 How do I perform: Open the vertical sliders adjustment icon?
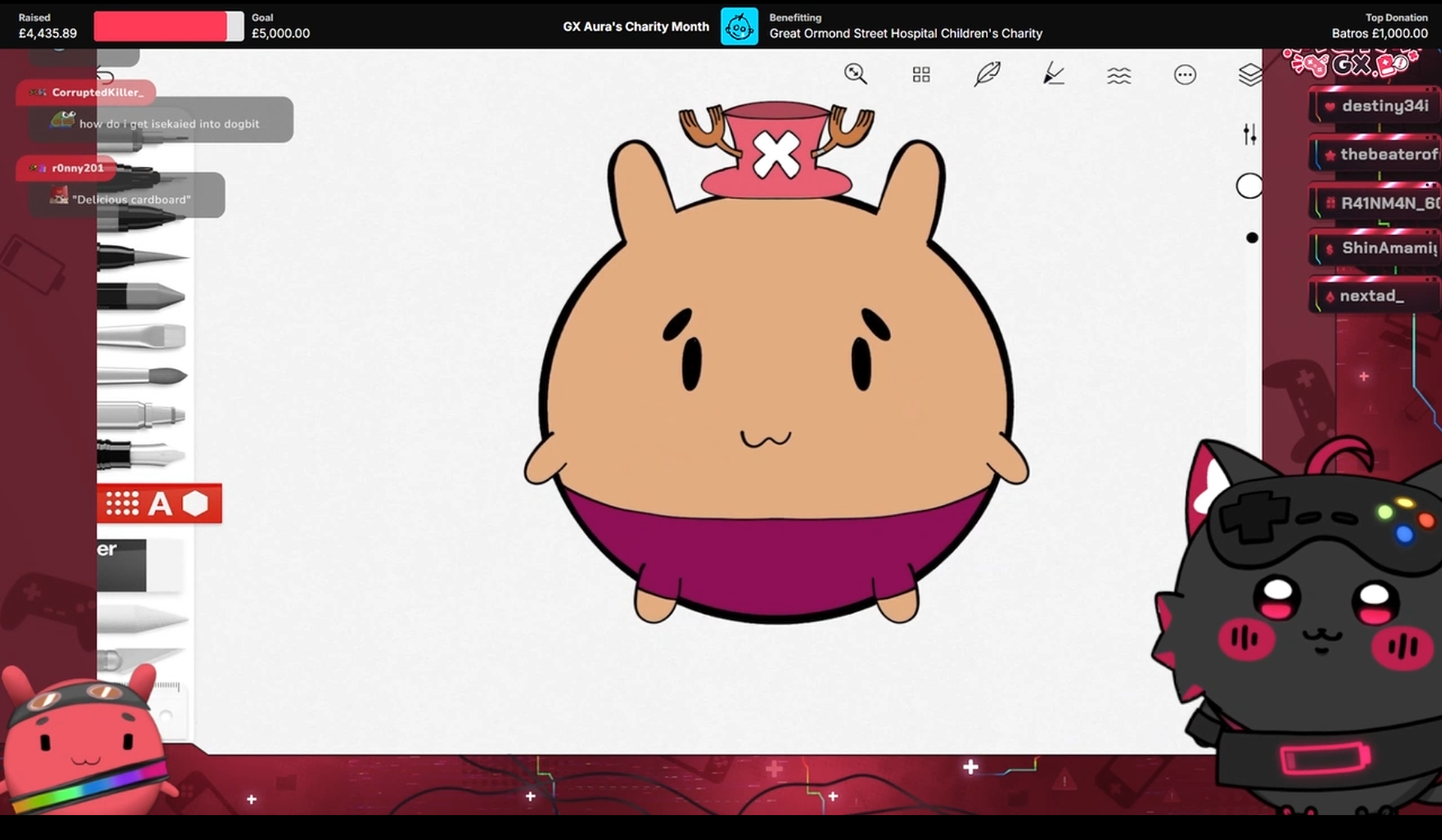click(1250, 134)
